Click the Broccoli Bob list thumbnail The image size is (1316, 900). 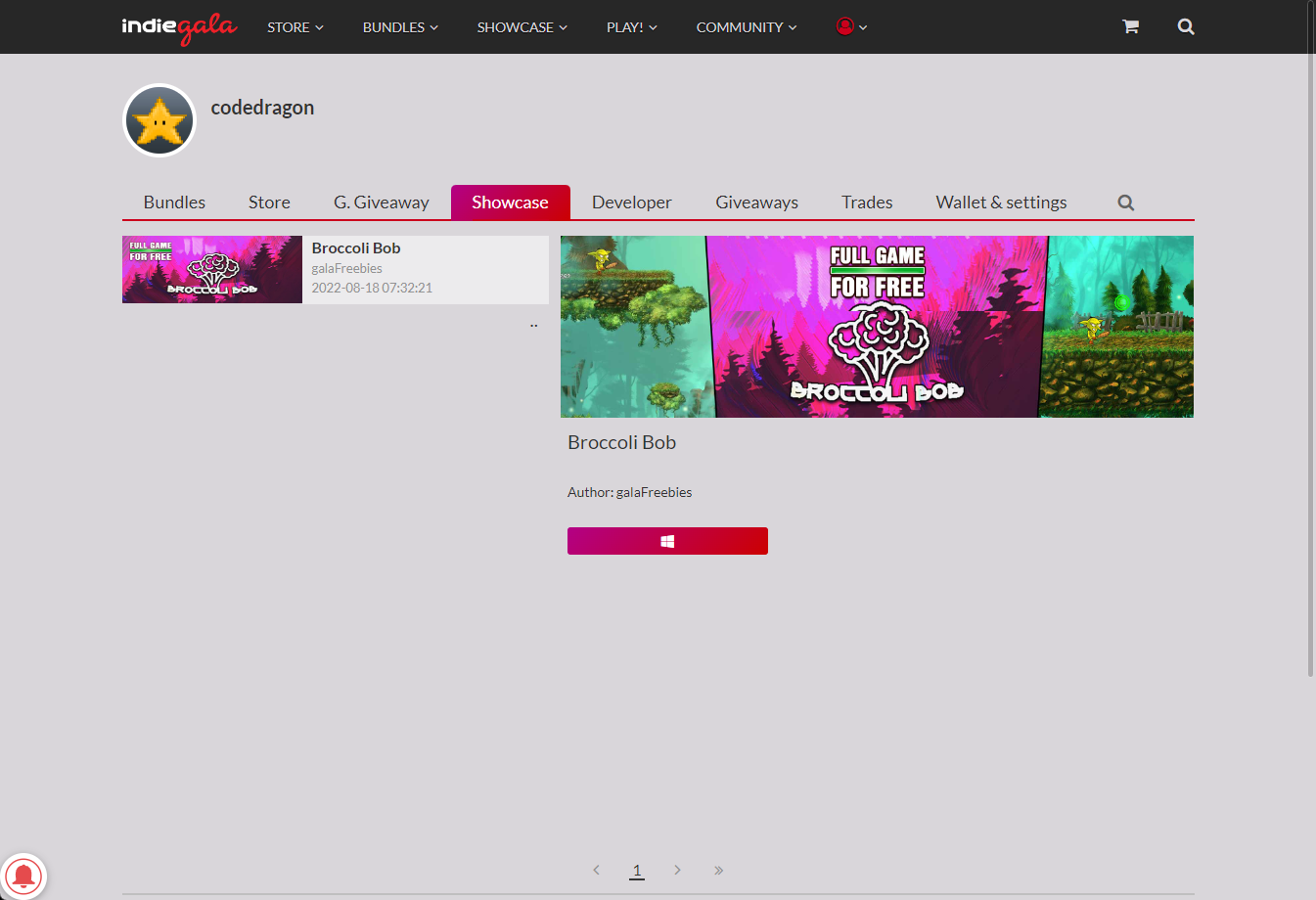(x=212, y=269)
